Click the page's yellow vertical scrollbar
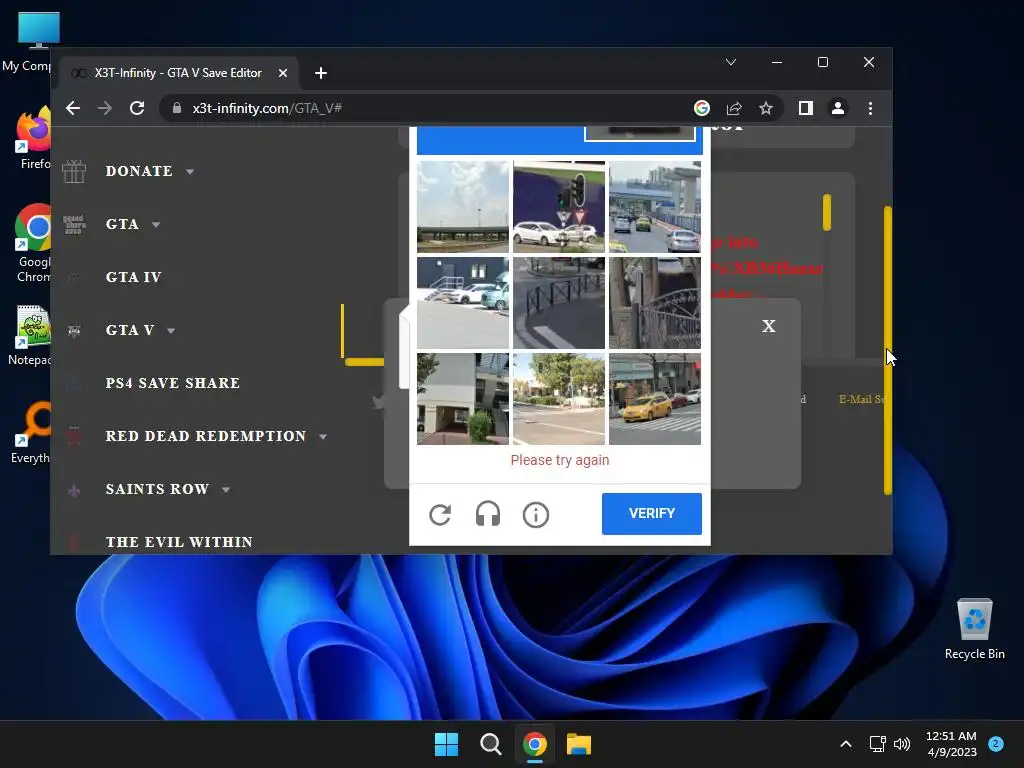The width and height of the screenshot is (1024, 768). pyautogui.click(x=888, y=350)
